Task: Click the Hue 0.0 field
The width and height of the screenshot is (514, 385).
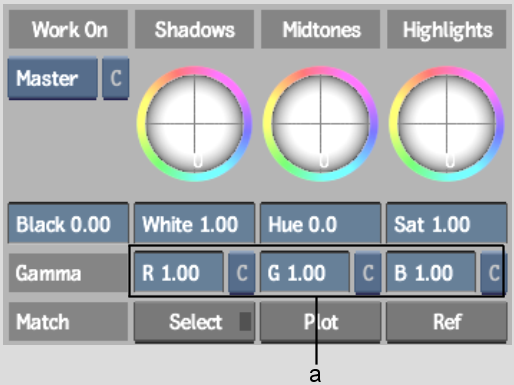Action: [x=320, y=223]
